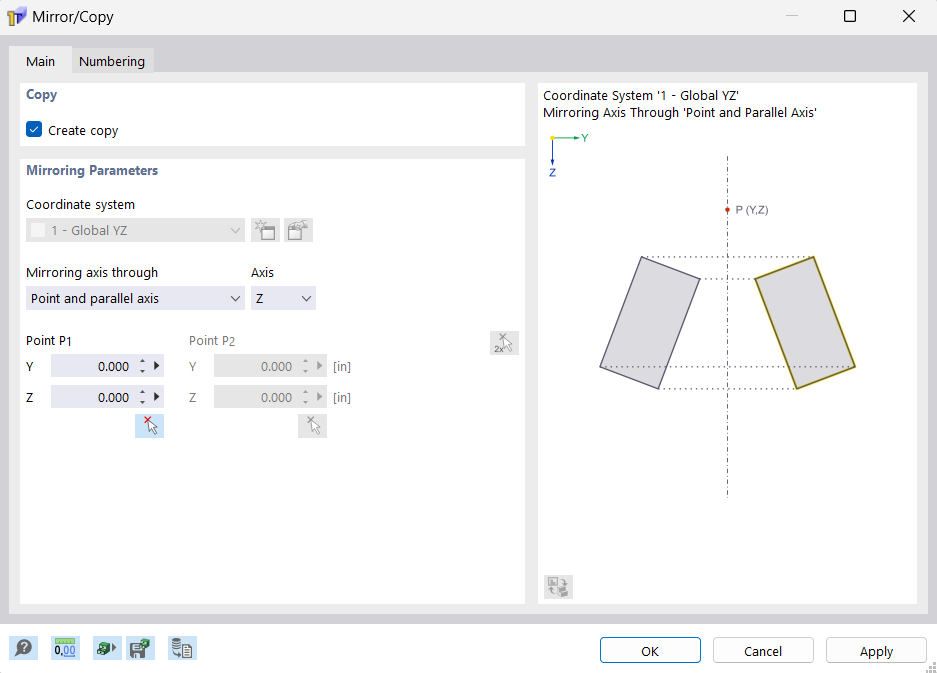Open the Coordinate system dropdown
This screenshot has width=937, height=673.
pyautogui.click(x=235, y=229)
